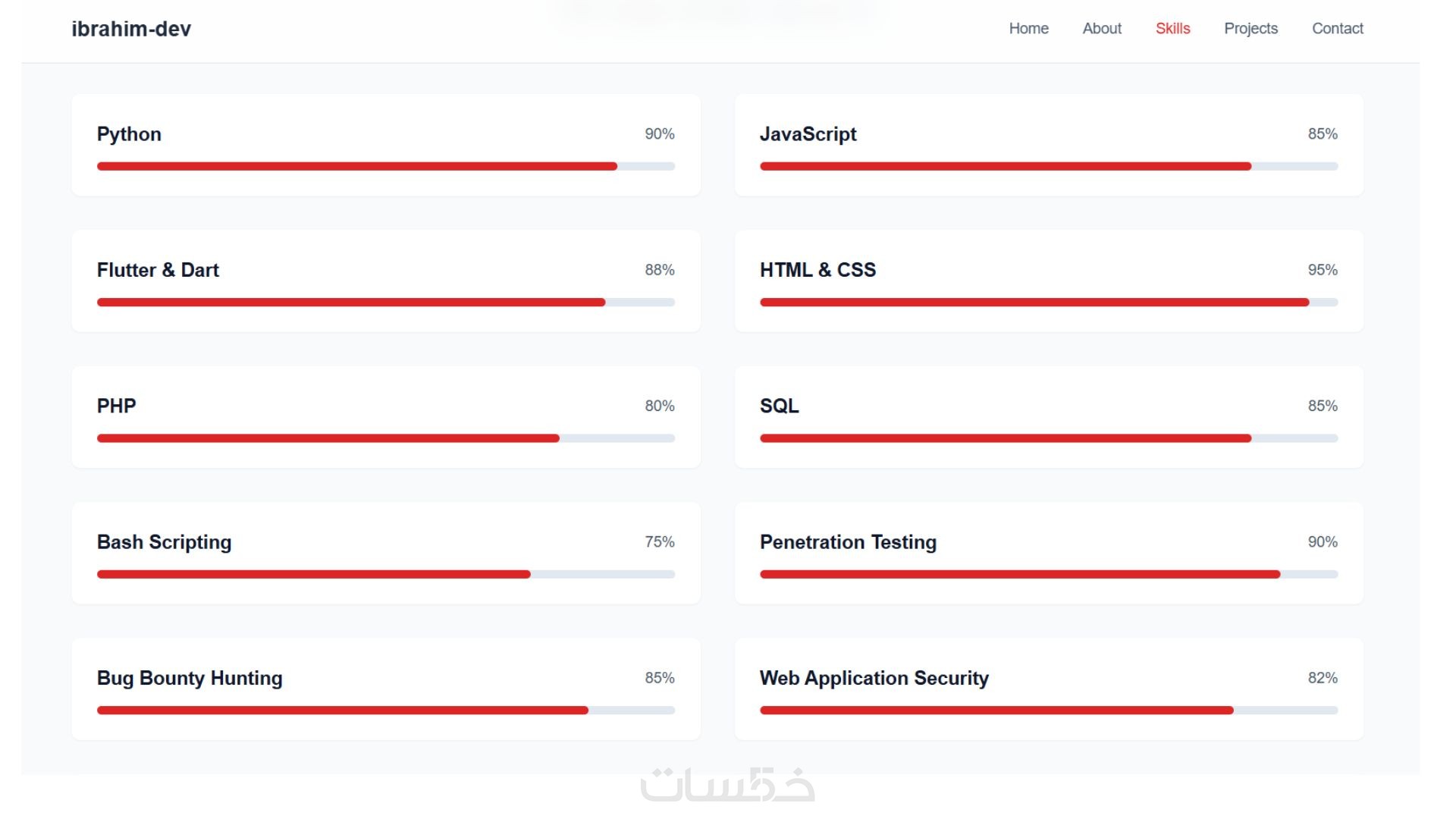1456x819 pixels.
Task: Click the Penetration Testing heading
Action: [x=848, y=542]
